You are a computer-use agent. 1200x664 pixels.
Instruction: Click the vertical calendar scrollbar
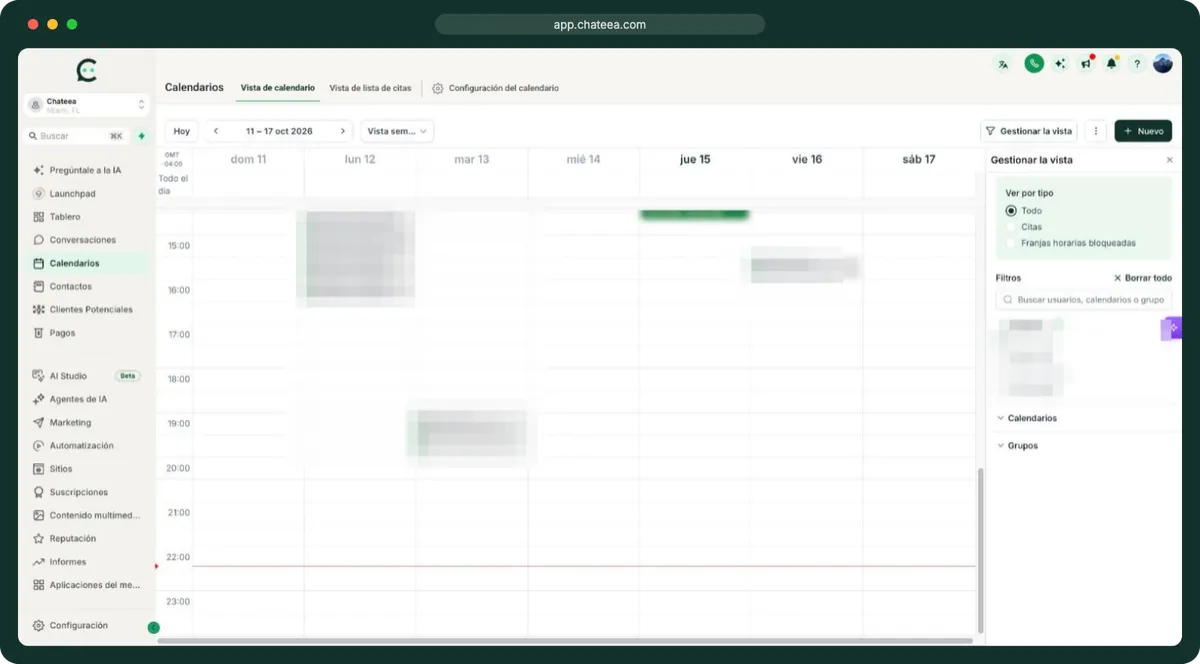tap(980, 549)
